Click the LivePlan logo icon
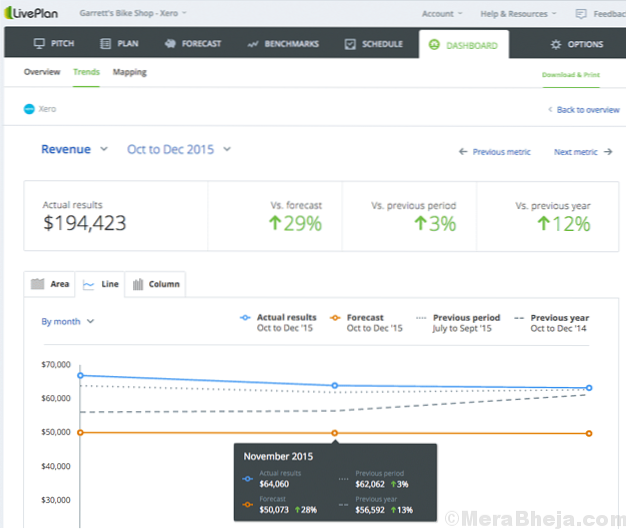626x529 pixels. 9,13
